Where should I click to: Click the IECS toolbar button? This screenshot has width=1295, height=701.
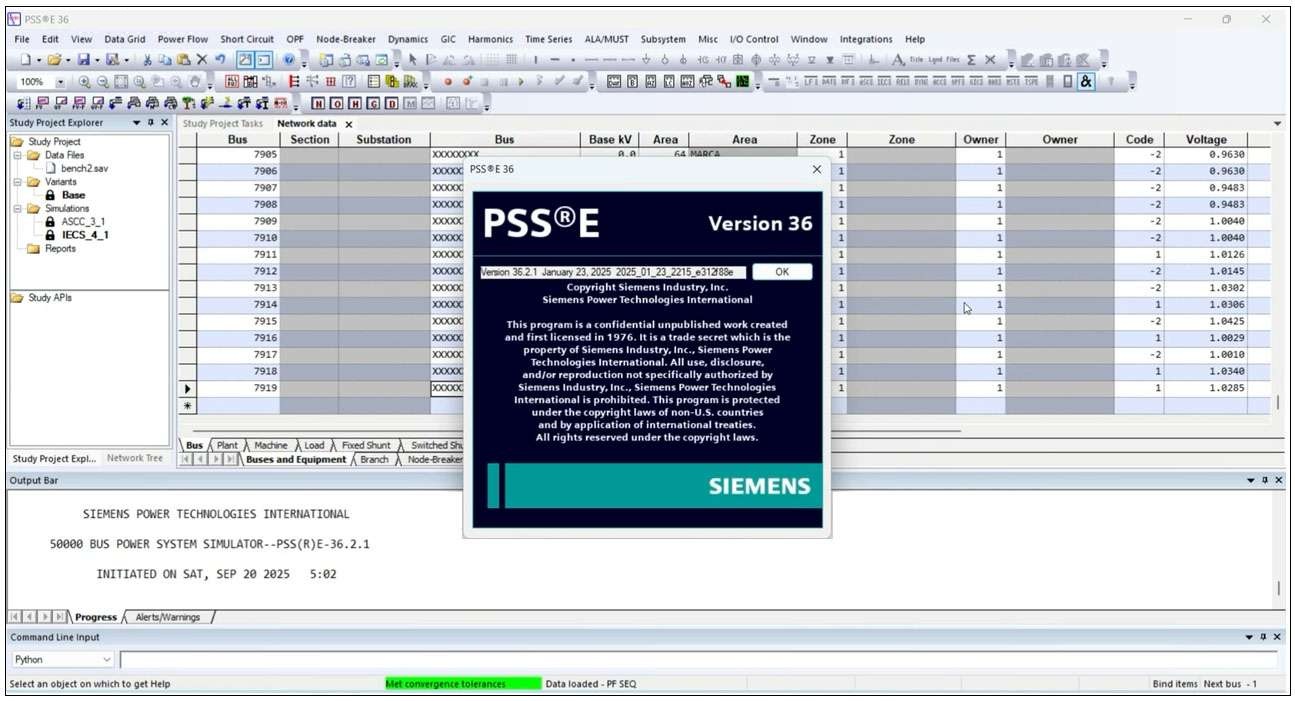coord(884,82)
